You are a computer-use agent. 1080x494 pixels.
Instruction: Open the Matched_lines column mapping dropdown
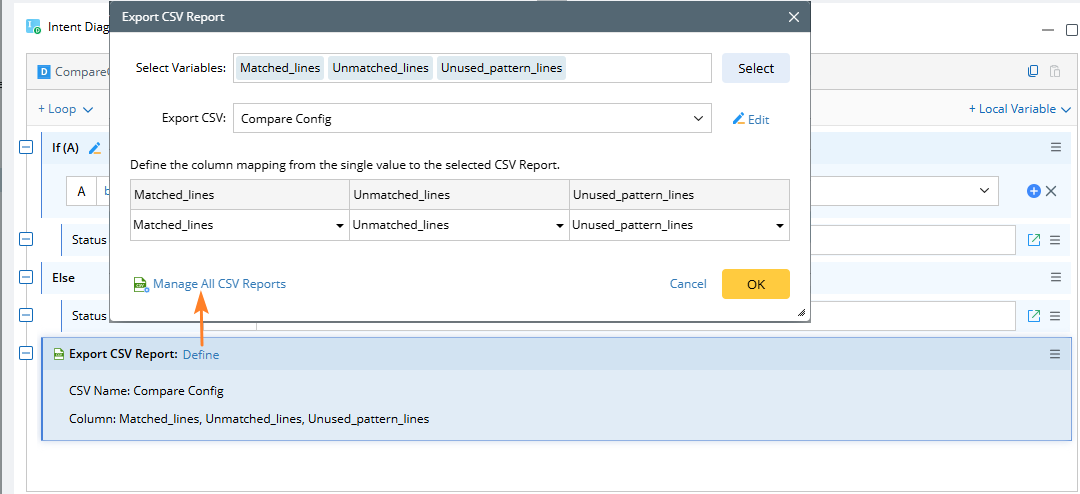tap(240, 226)
